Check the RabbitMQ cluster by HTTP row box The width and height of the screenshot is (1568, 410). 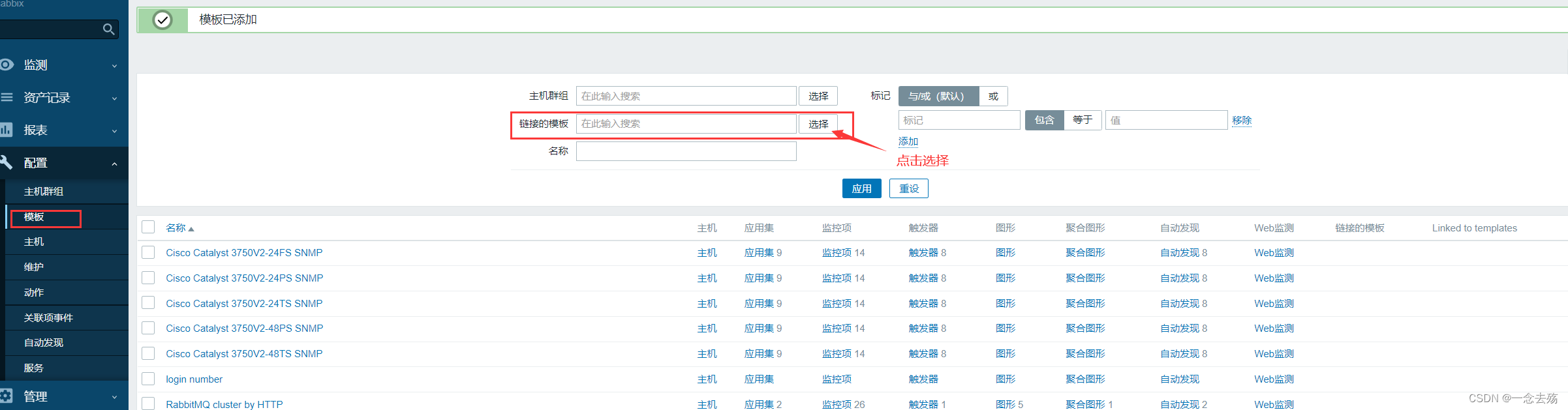(x=148, y=403)
